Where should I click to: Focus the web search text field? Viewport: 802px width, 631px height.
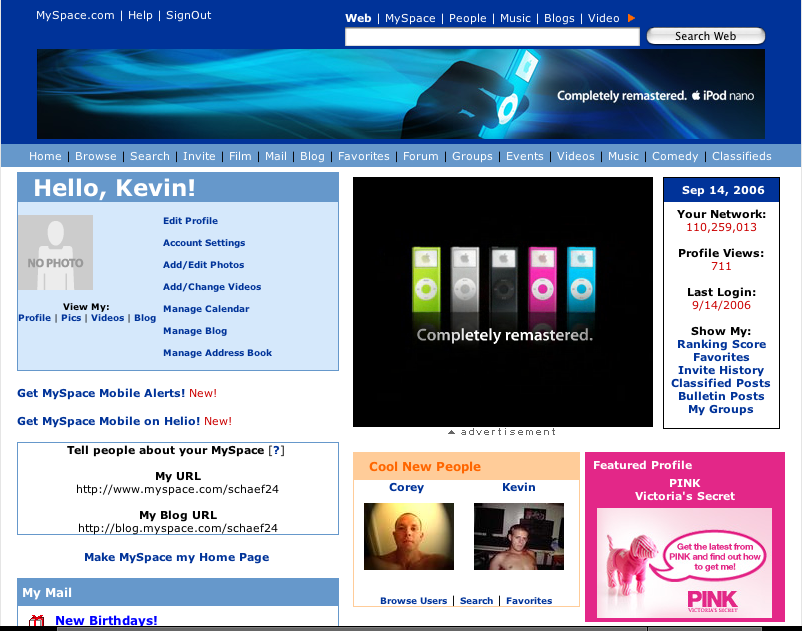coord(492,37)
